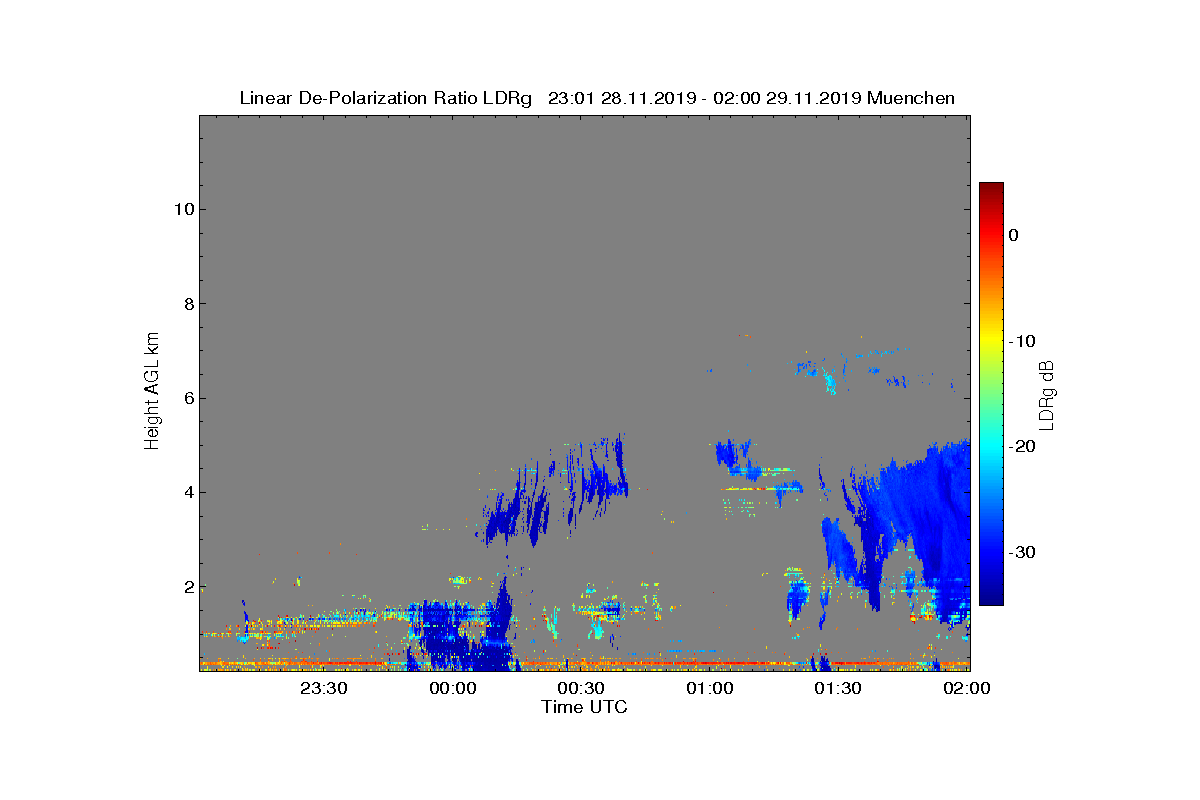The image size is (1200, 800).
Task: Click the 'Height AGL km' axis label
Action: click(152, 393)
